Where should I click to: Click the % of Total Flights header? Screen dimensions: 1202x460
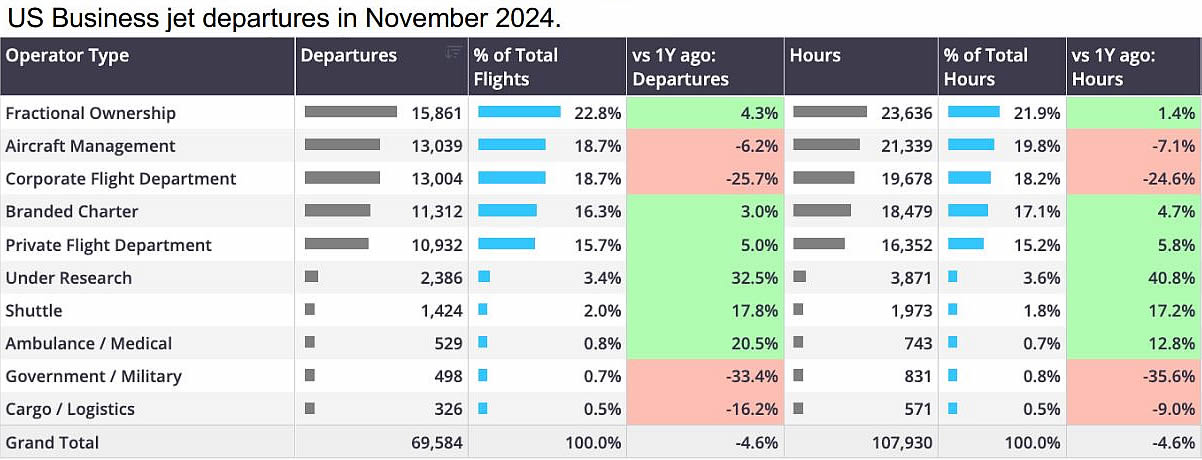tap(516, 67)
